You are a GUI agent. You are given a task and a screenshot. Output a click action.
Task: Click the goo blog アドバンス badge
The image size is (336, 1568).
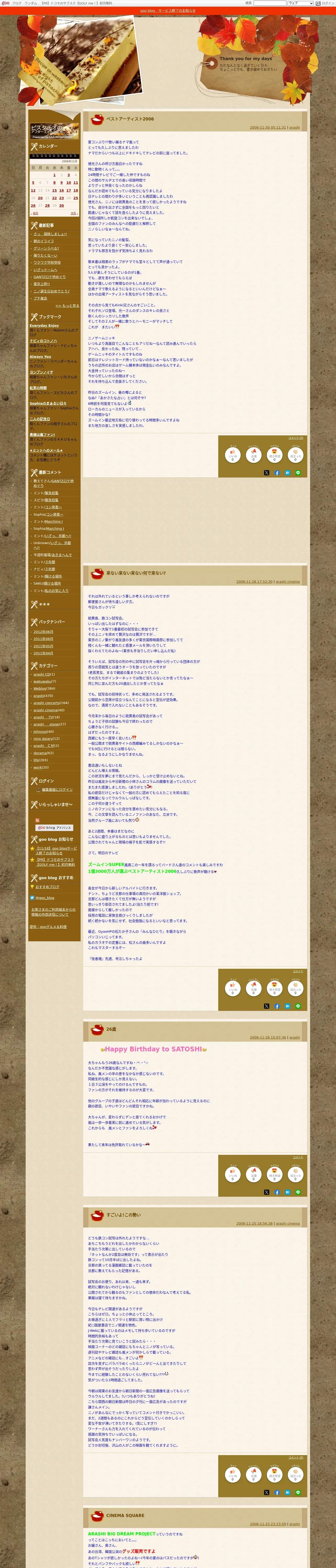54,828
